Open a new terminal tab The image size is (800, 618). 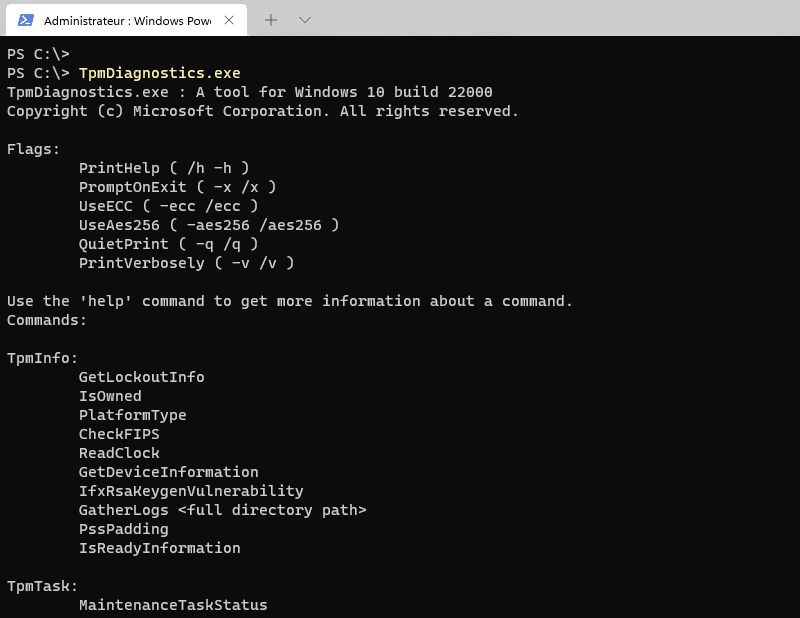click(271, 20)
